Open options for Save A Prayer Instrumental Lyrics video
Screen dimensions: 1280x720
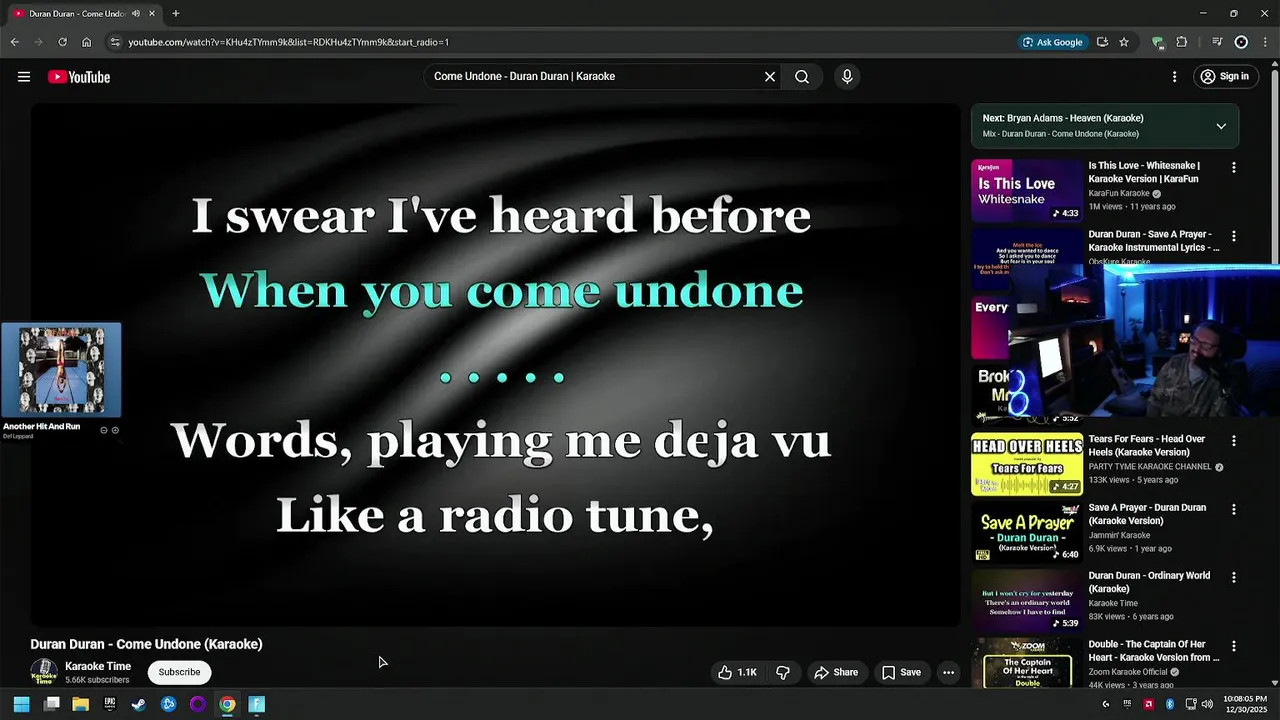1234,237
